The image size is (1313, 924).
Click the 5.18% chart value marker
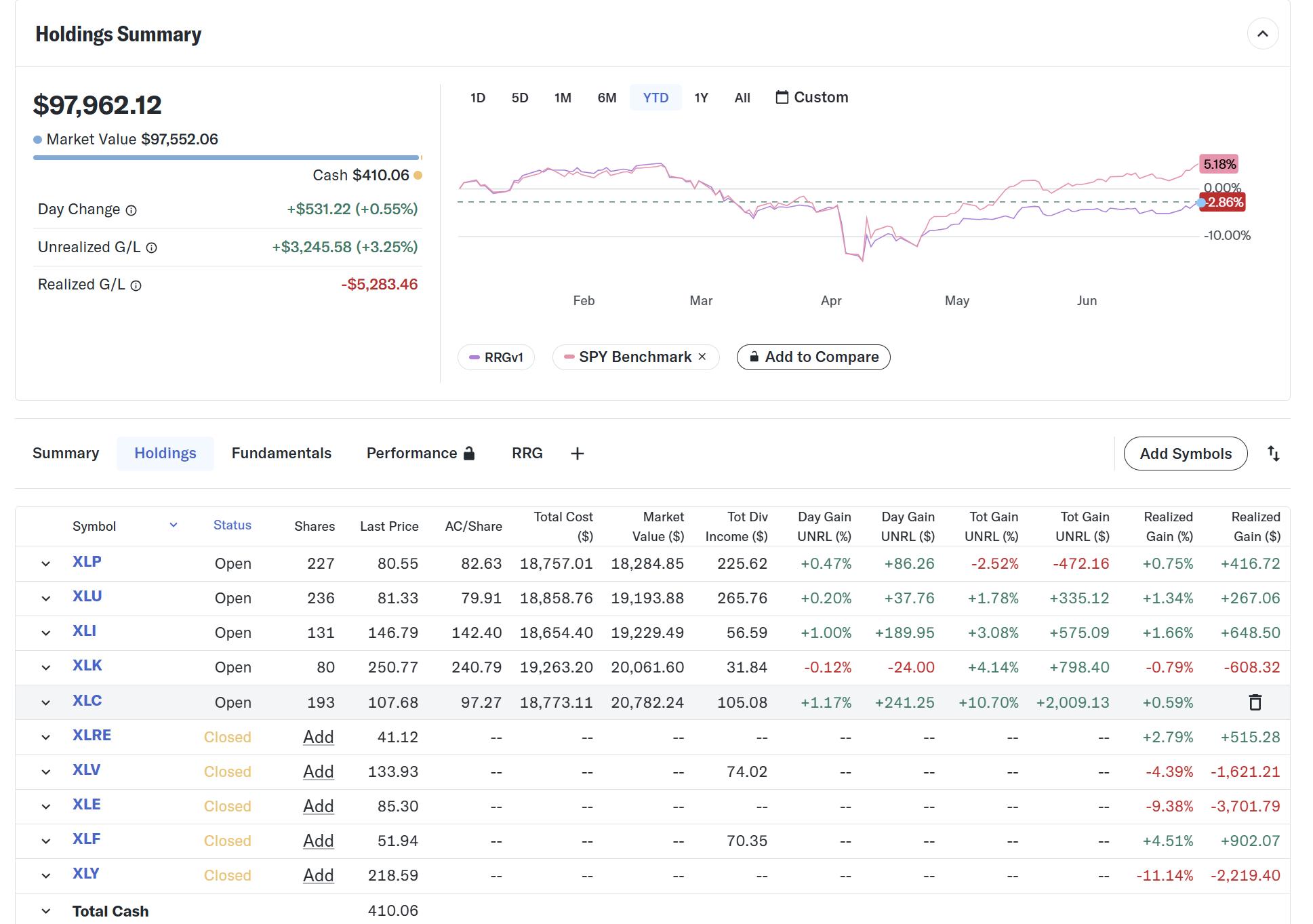(x=1219, y=164)
